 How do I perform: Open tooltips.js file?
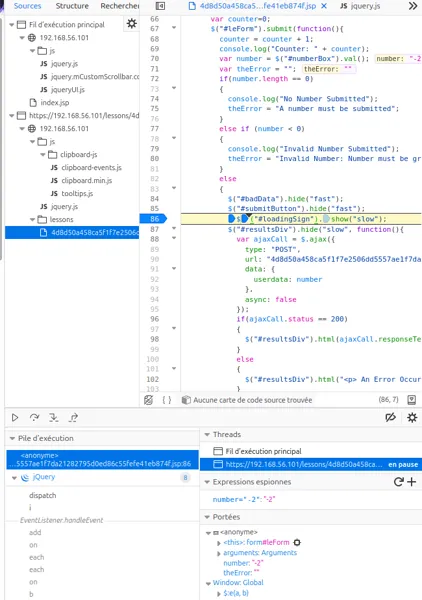[x=72, y=194]
